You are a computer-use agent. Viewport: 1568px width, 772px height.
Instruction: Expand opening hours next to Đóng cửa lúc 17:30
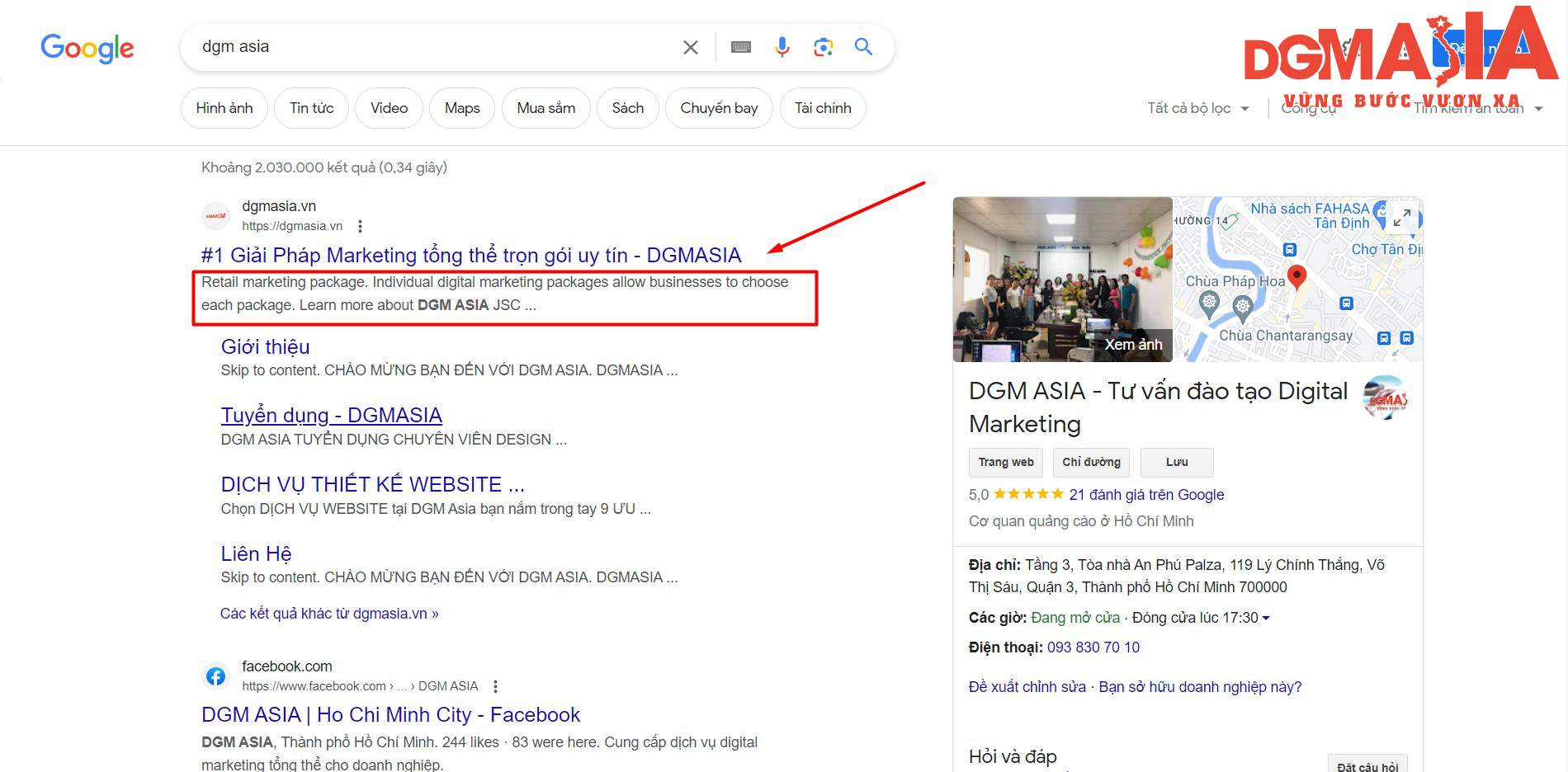[1266, 618]
